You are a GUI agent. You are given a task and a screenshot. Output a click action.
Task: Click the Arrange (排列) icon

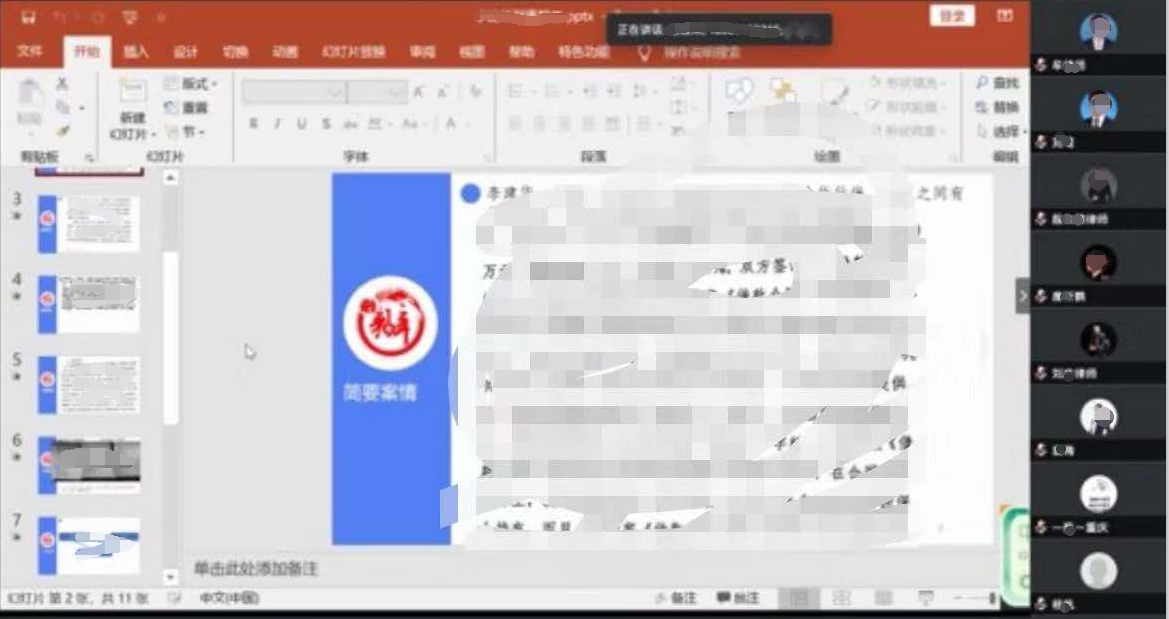[783, 92]
